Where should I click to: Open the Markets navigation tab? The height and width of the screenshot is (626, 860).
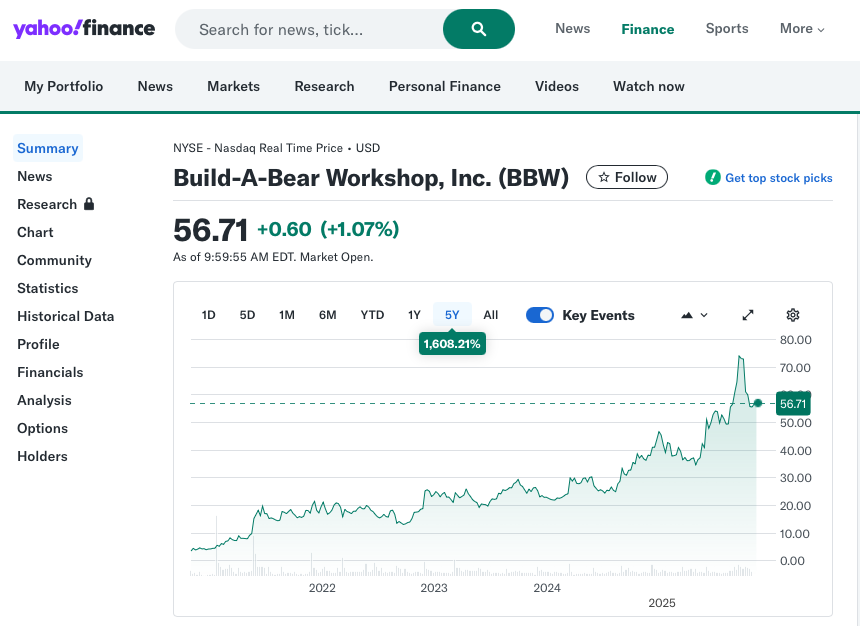[x=233, y=86]
